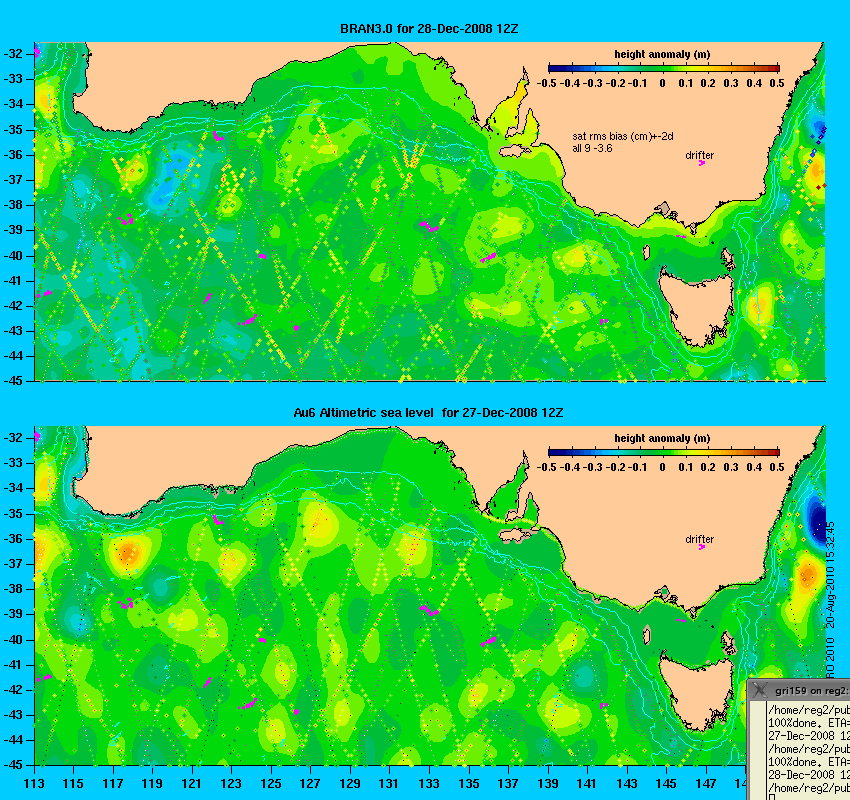The height and width of the screenshot is (800, 850).
Task: Click the terminal window's left scrollbar
Action: tap(758, 750)
